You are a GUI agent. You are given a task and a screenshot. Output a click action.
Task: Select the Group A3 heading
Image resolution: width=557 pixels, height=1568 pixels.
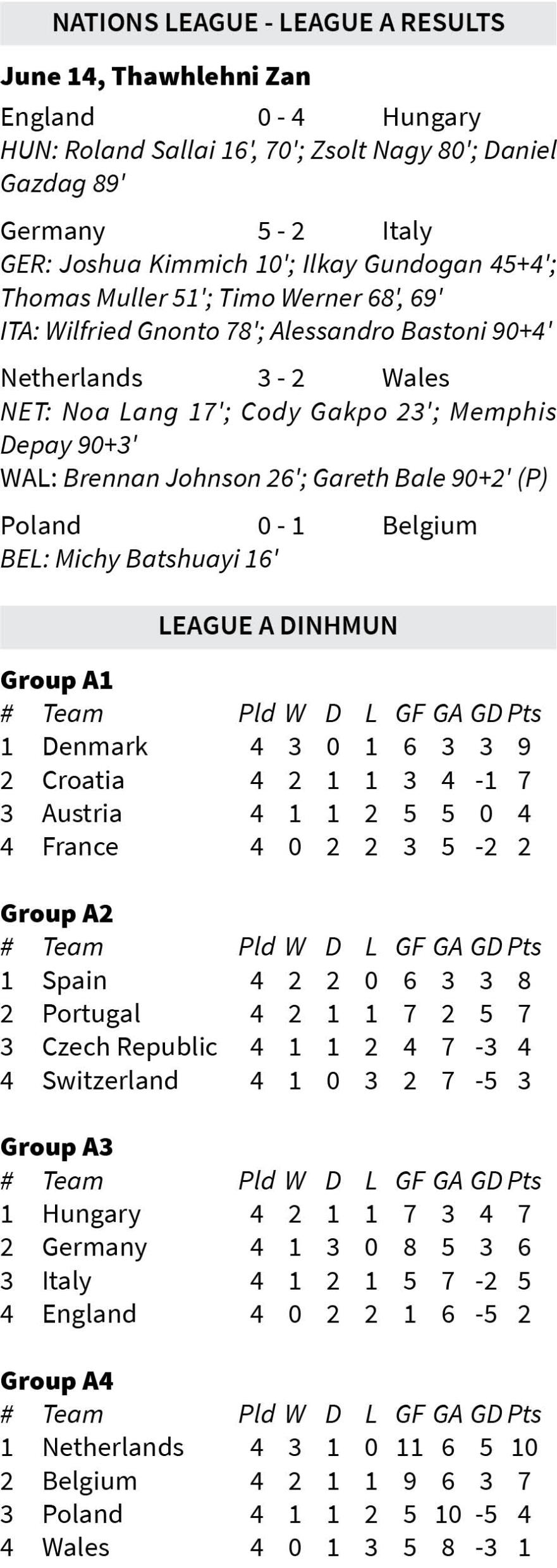(x=57, y=1147)
